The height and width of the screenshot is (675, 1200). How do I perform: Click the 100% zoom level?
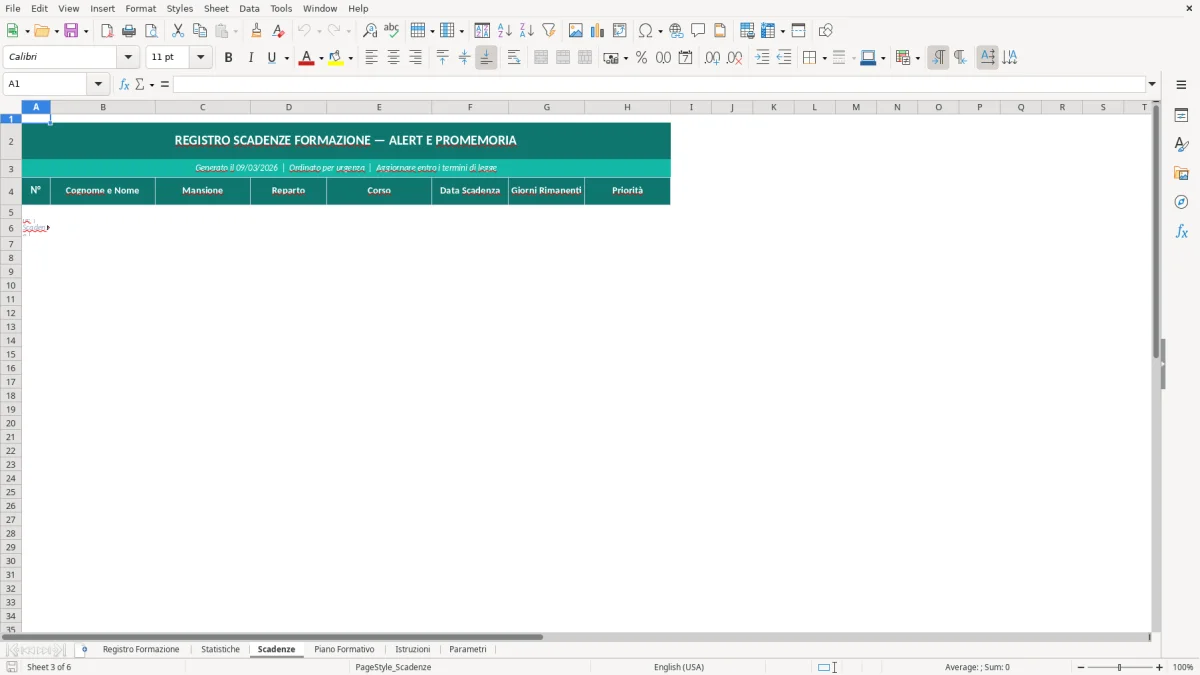1183,667
